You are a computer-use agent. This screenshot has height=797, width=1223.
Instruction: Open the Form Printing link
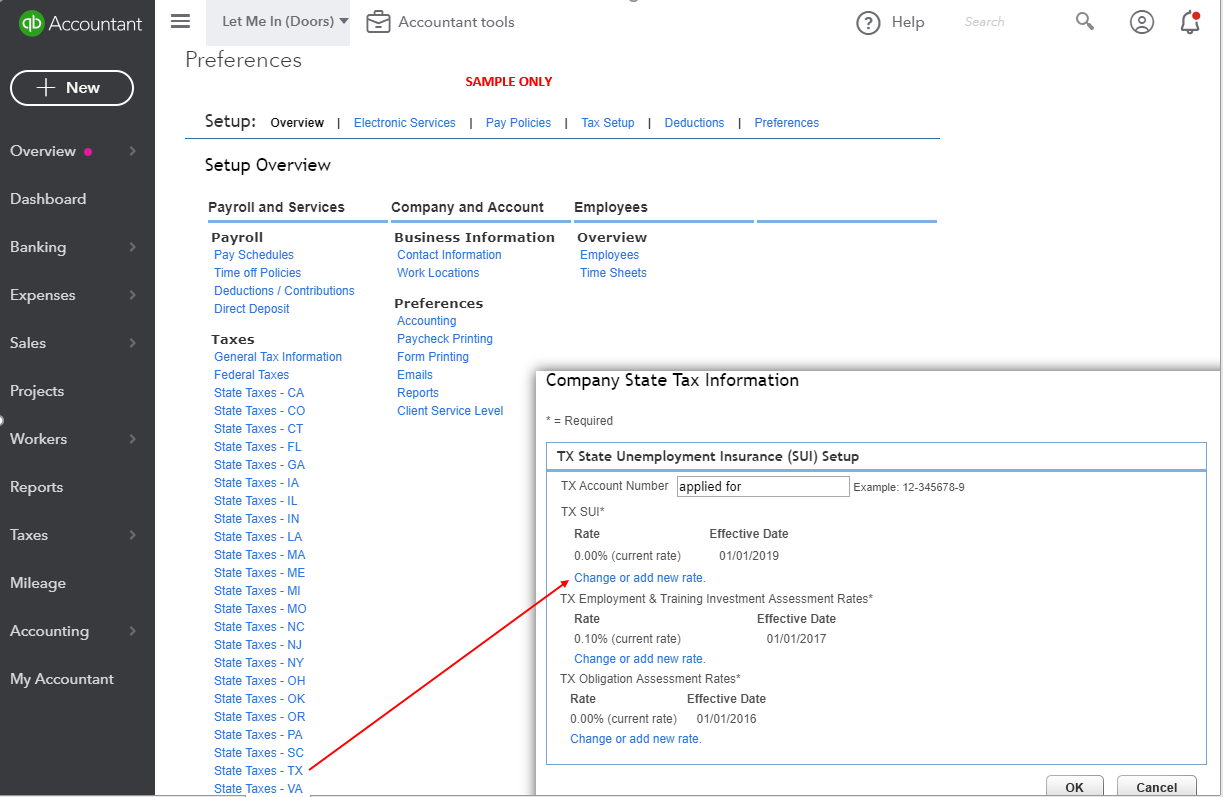433,357
